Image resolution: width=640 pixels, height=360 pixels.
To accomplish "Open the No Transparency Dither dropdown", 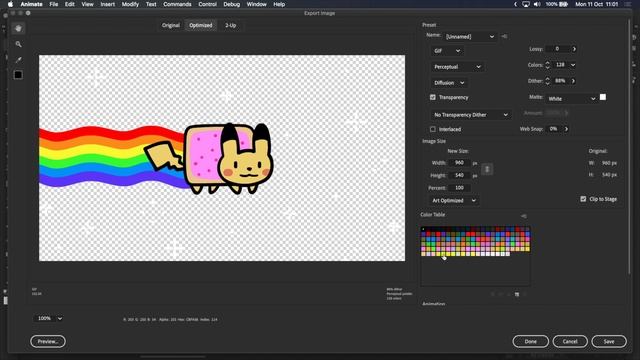I will click(x=471, y=115).
